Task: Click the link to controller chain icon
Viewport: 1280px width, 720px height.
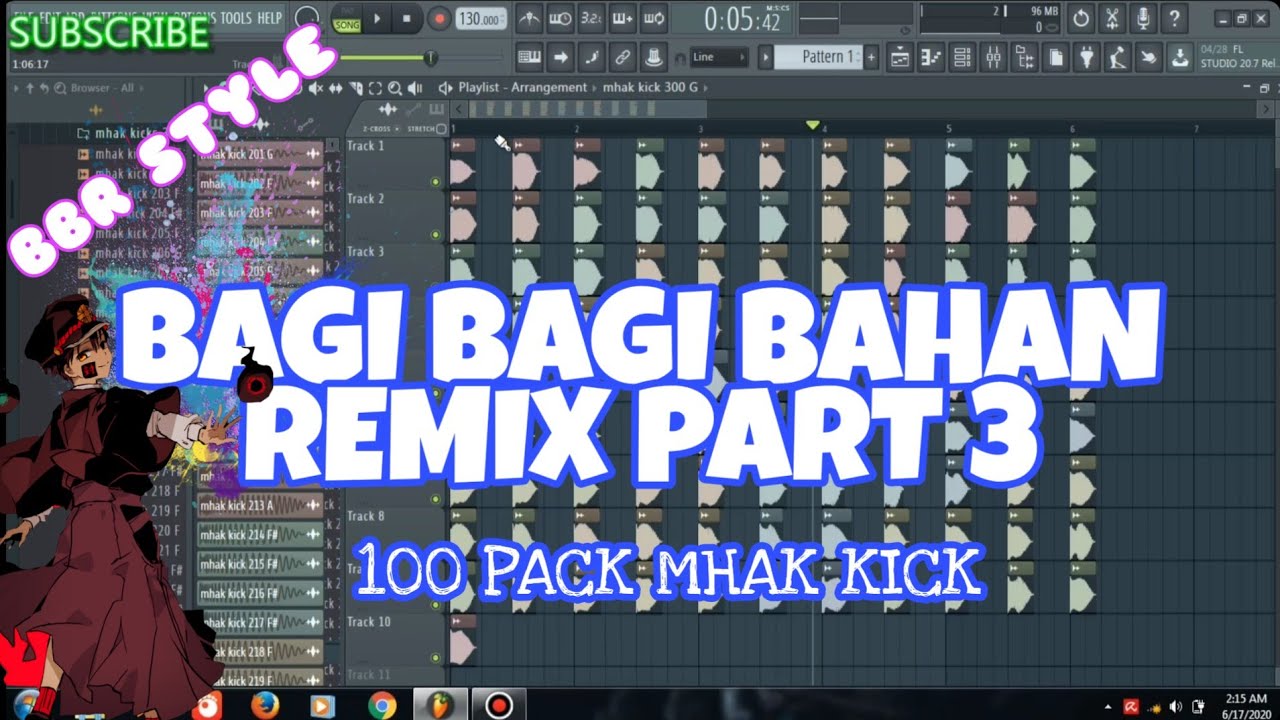Action: click(622, 57)
